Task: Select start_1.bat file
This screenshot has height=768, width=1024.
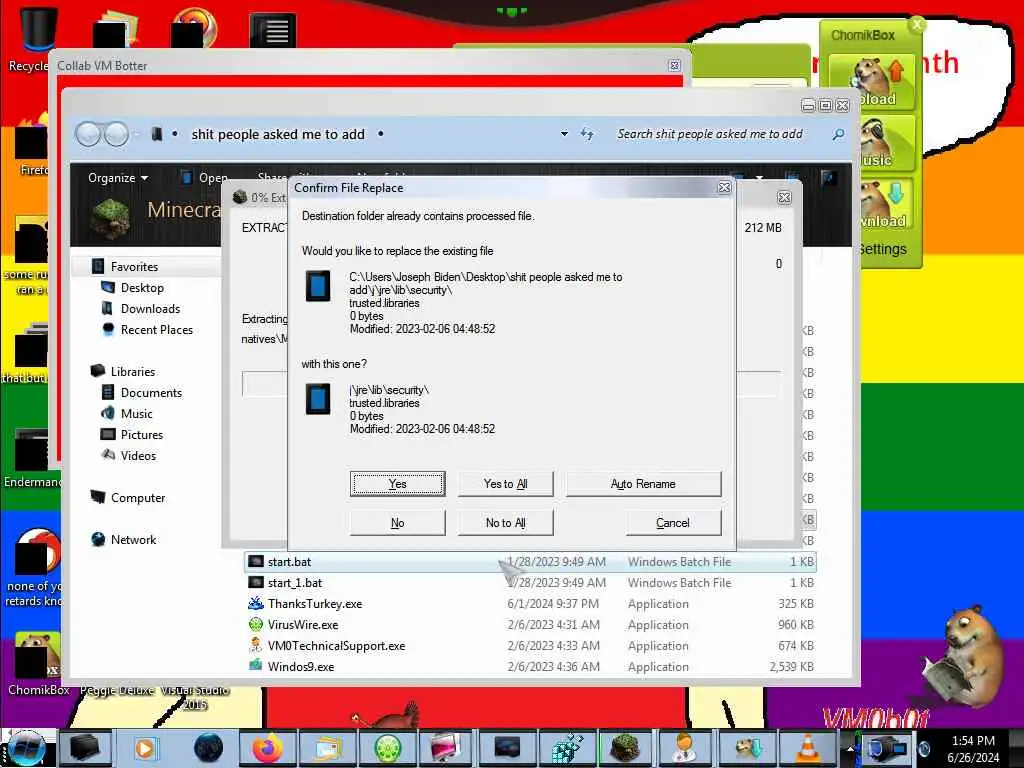Action: click(x=530, y=583)
